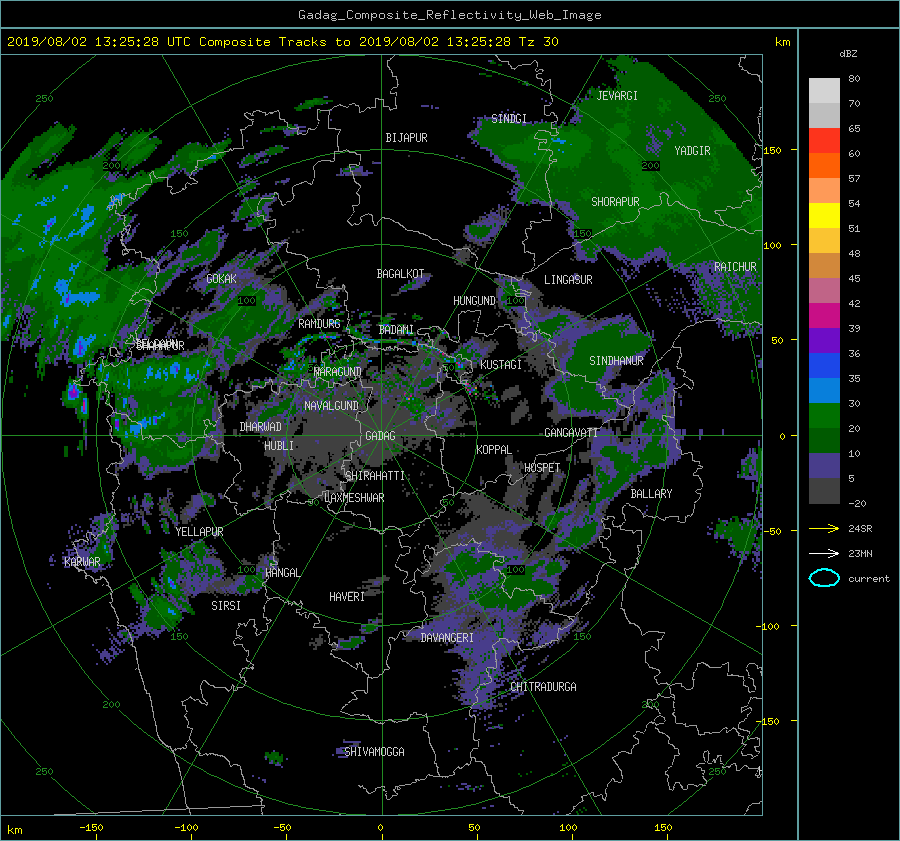
Task: Click the GANGAVATI city label
Action: 571,433
